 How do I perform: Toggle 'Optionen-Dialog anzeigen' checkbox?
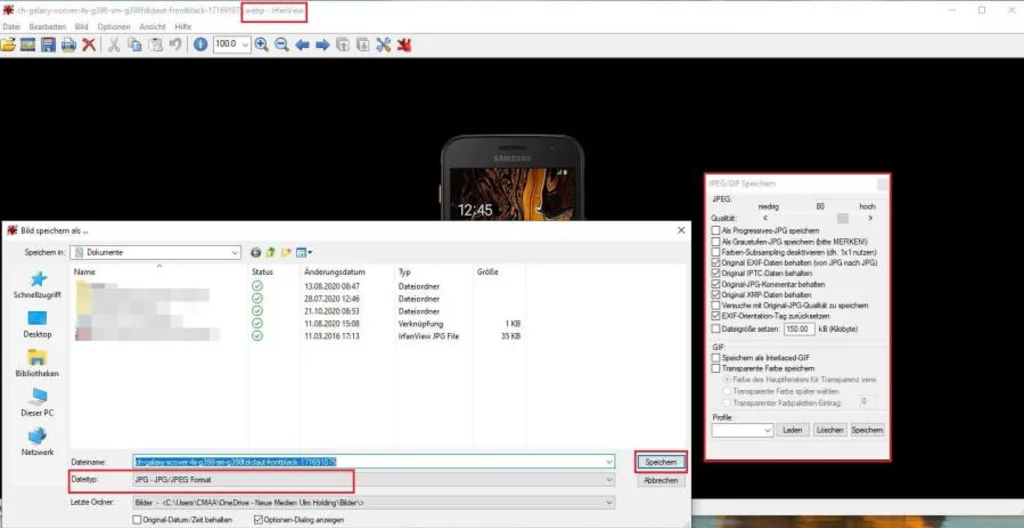pyautogui.click(x=259, y=519)
